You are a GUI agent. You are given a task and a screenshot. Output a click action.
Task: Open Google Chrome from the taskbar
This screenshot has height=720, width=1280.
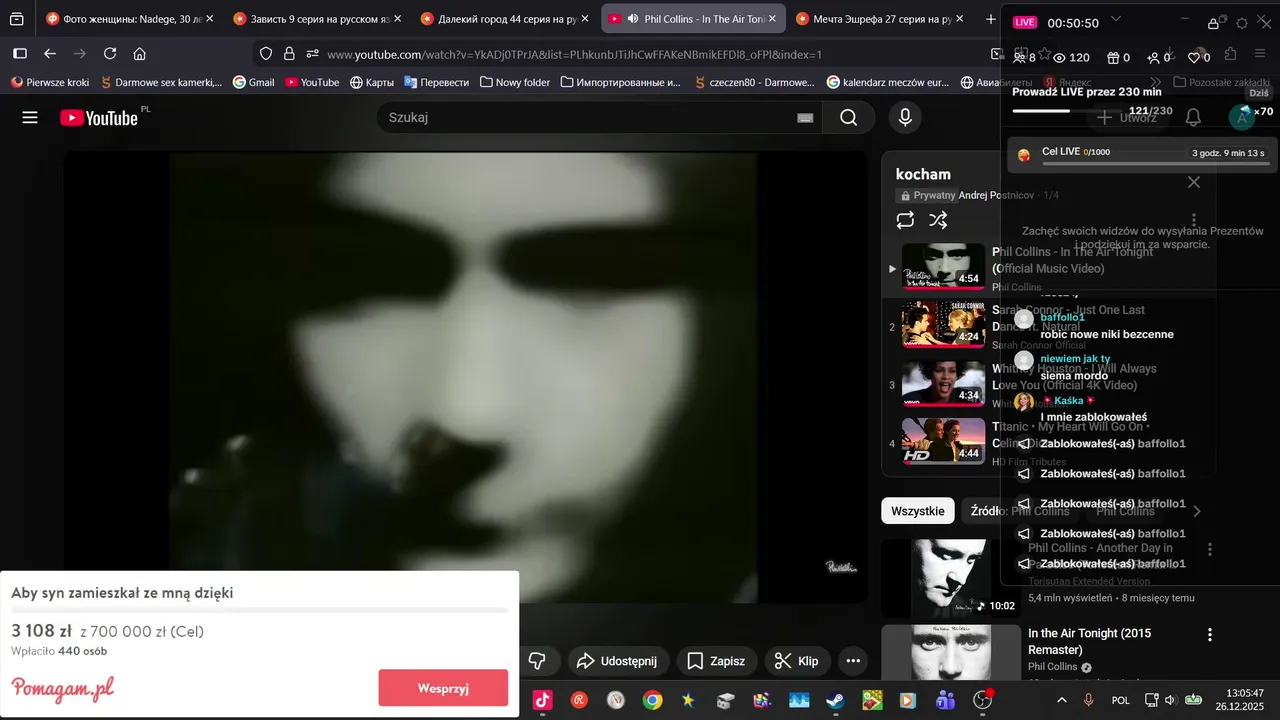652,700
